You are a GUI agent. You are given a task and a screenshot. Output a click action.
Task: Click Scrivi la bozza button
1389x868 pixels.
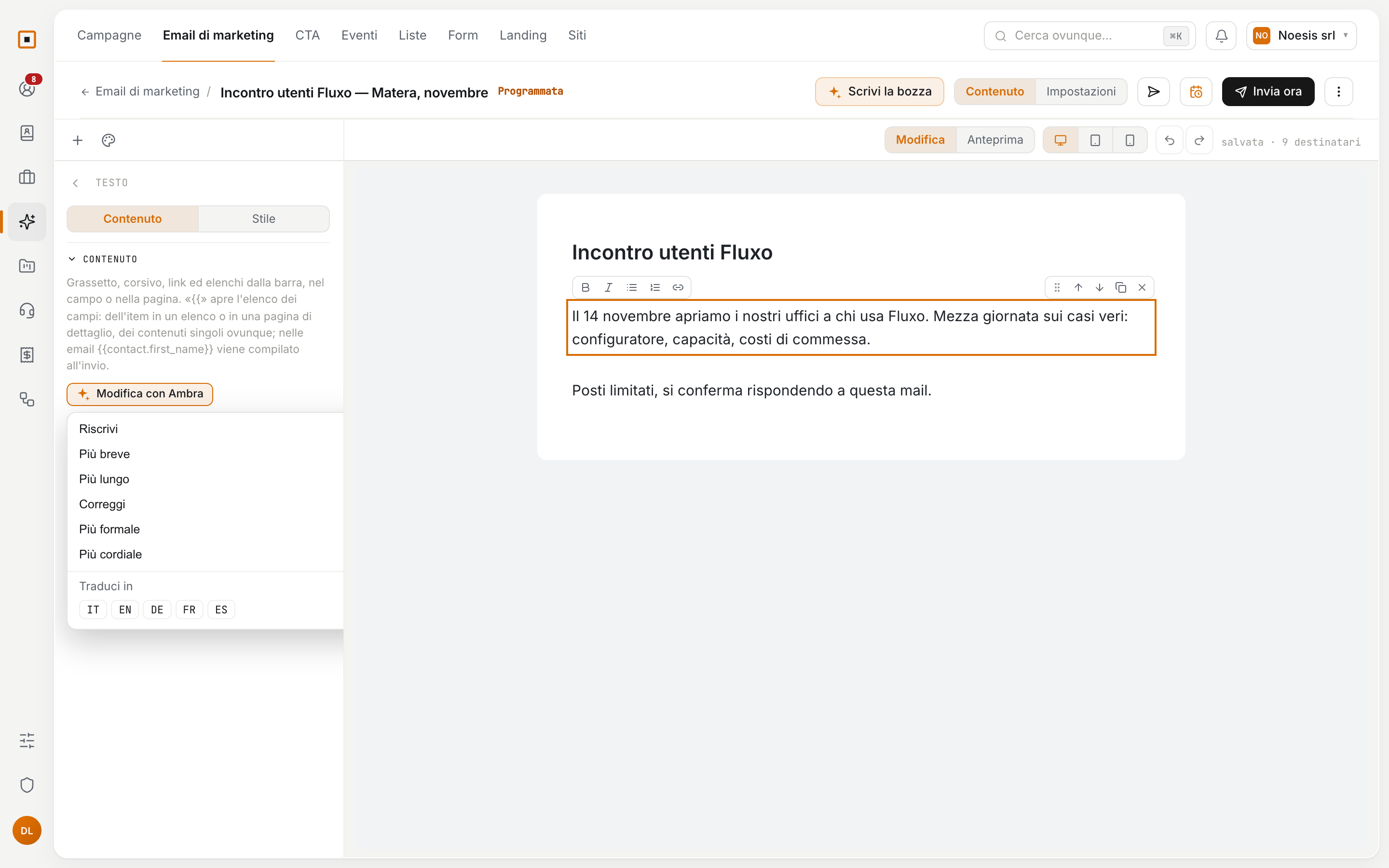879,92
